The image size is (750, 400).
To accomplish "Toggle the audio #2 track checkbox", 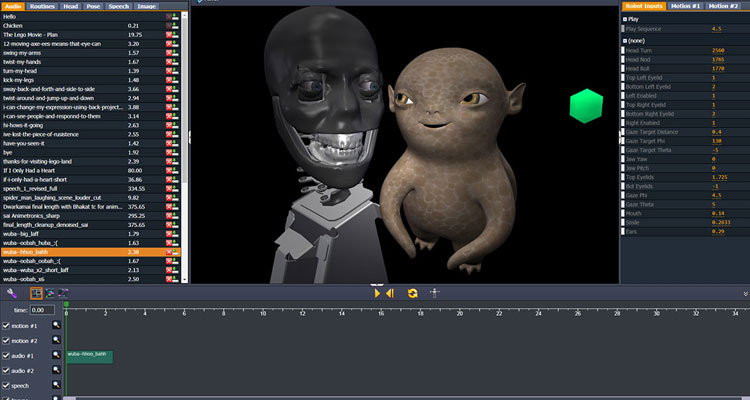I will (x=8, y=370).
